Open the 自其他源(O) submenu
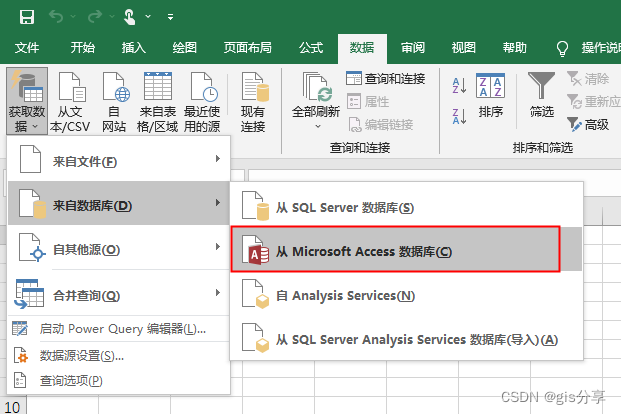The height and width of the screenshot is (414, 621). click(118, 248)
